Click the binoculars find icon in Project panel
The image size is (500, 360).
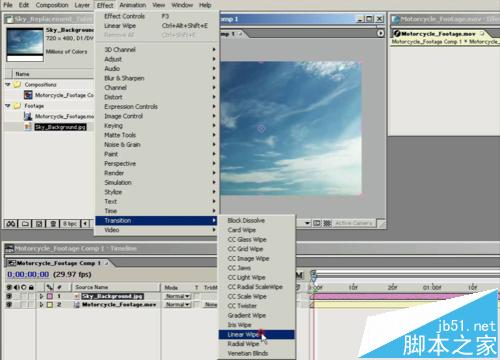(x=11, y=223)
